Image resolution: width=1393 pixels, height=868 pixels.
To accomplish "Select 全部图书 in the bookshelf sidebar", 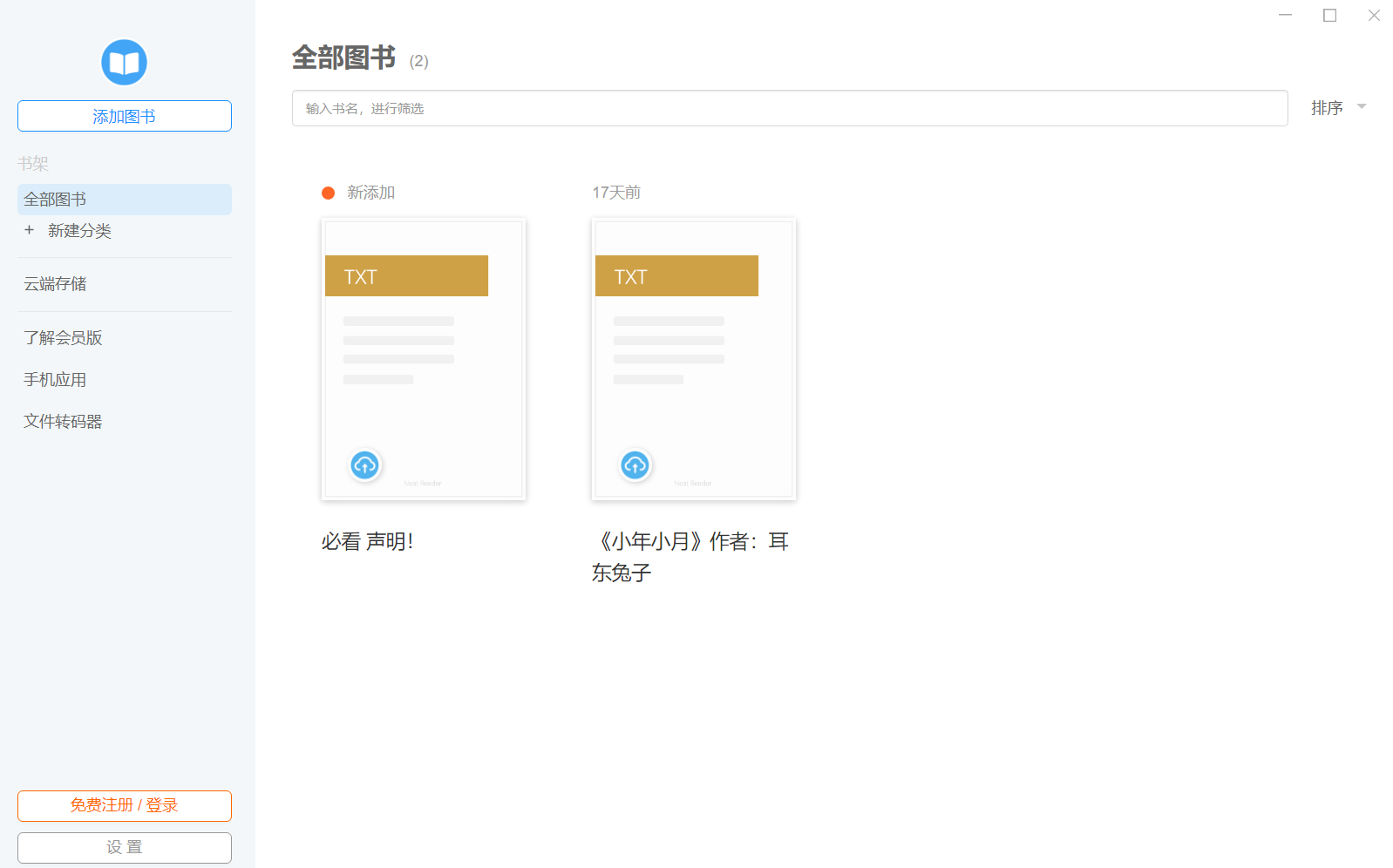I will coord(124,200).
